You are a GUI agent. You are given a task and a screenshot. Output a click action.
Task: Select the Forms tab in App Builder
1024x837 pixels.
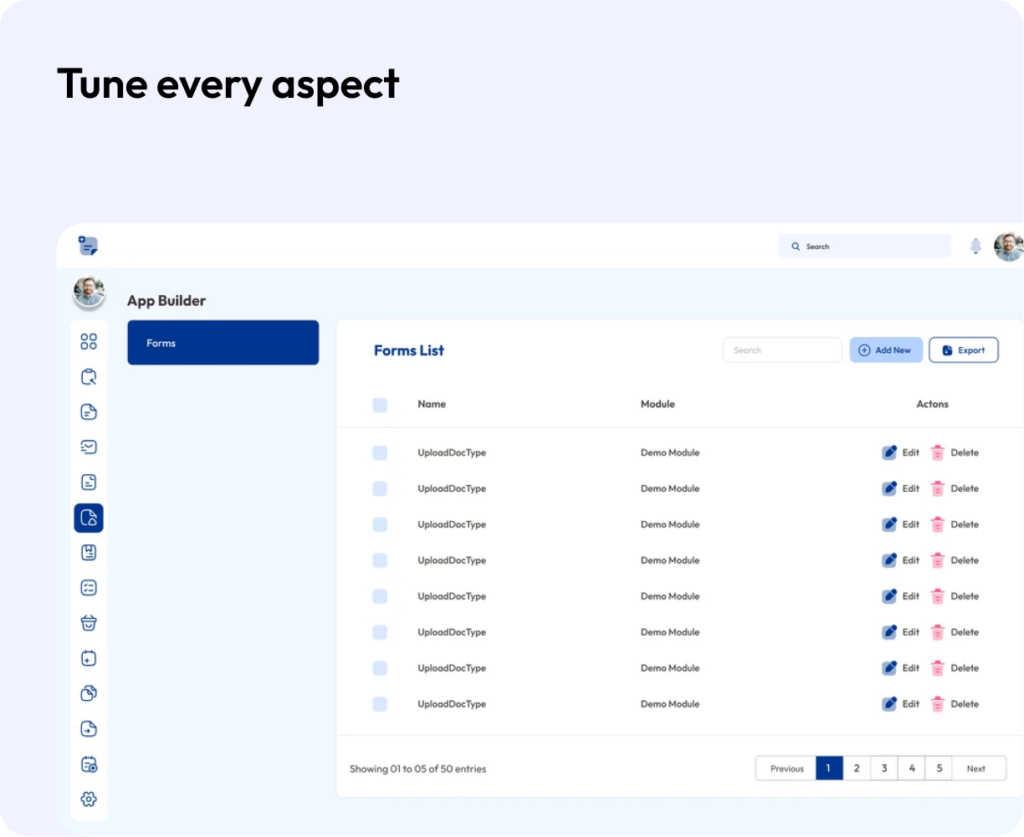(223, 343)
